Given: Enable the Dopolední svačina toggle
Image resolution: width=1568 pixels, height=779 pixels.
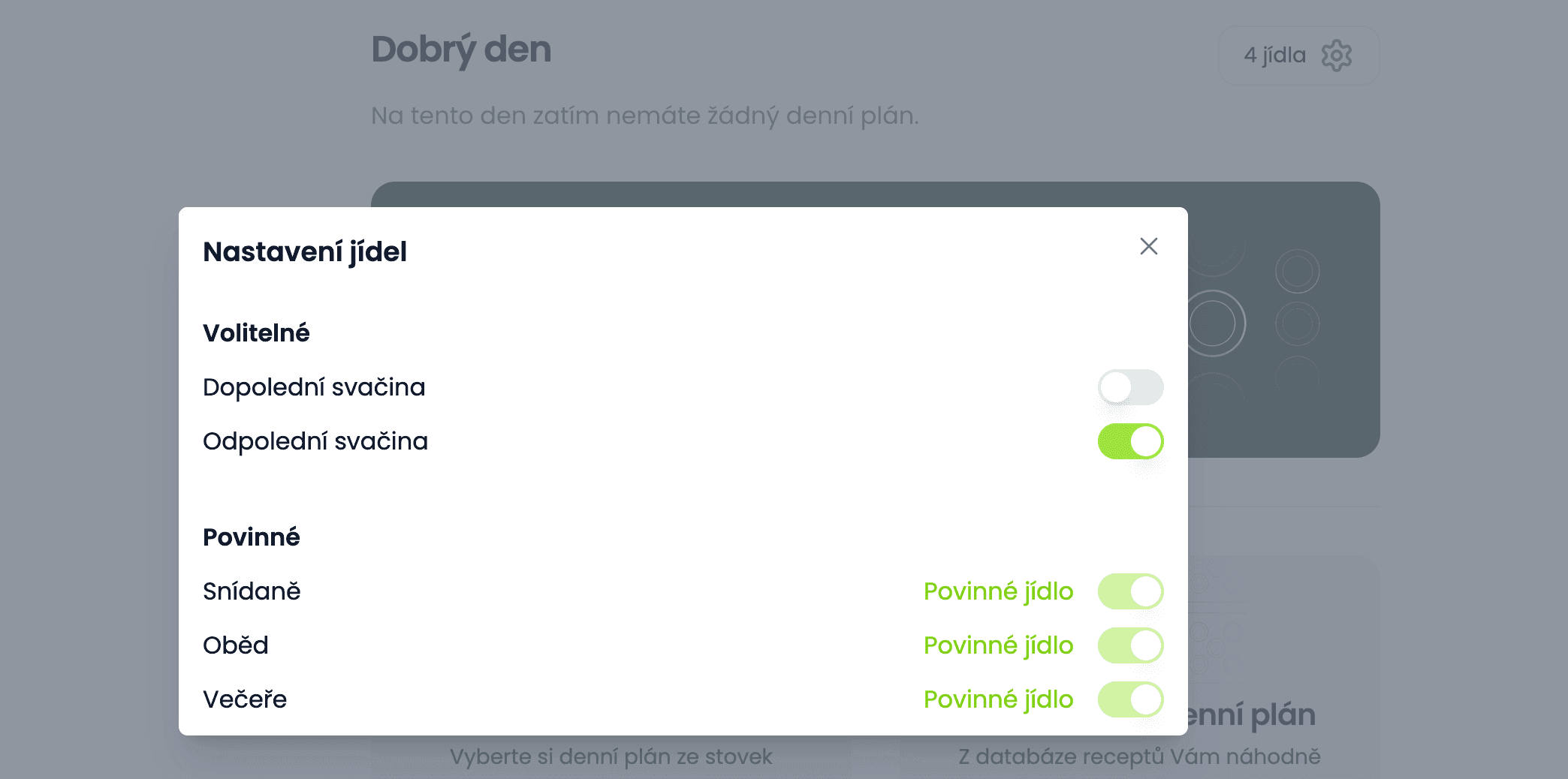Looking at the screenshot, I should click(x=1130, y=387).
